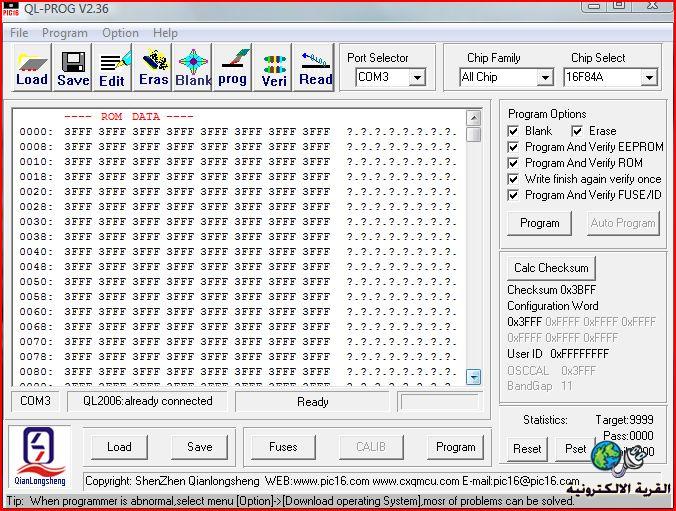This screenshot has width=676, height=511.
Task: Click the QianLongsheng logo image
Action: click(x=39, y=456)
